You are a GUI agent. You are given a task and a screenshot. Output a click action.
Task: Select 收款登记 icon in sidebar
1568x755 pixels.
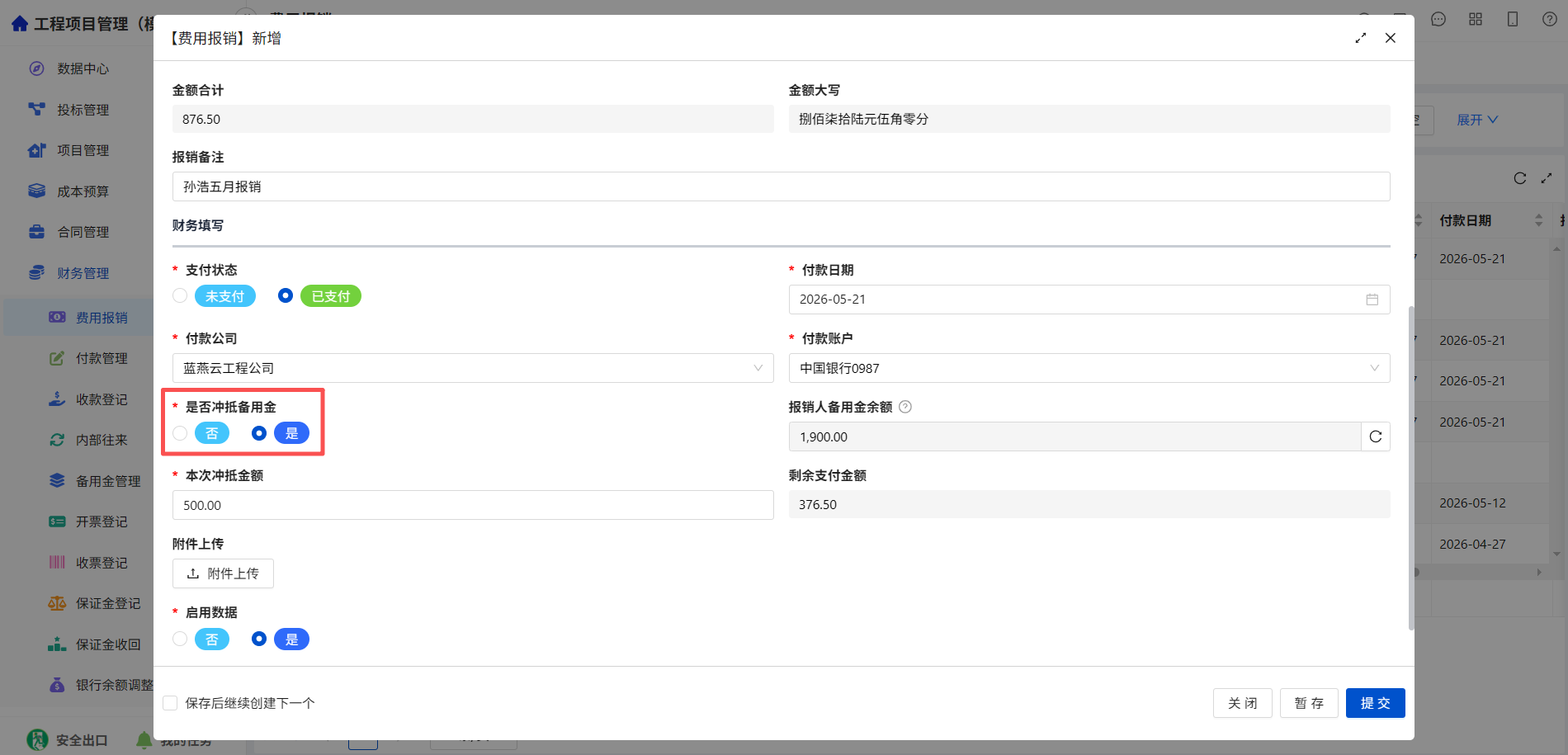click(57, 399)
